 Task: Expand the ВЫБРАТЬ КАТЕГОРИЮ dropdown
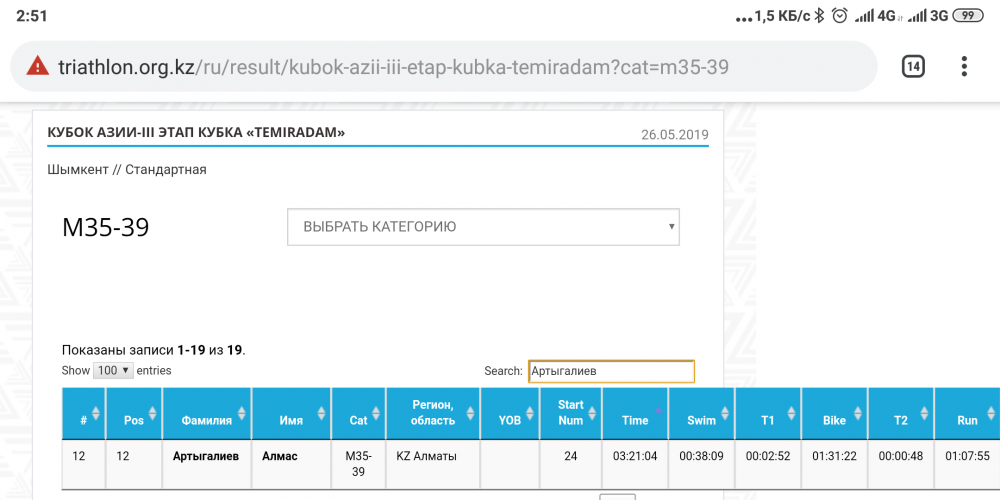pyautogui.click(x=483, y=227)
